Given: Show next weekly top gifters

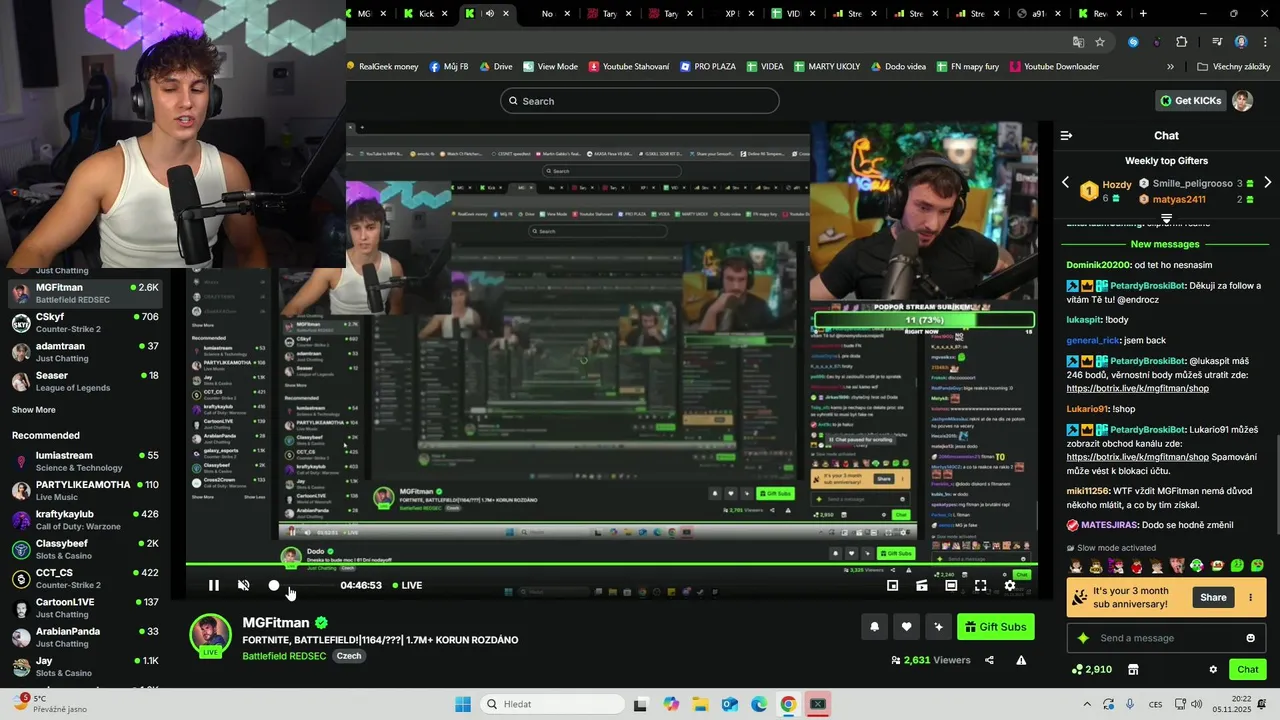Looking at the screenshot, I should (1267, 183).
